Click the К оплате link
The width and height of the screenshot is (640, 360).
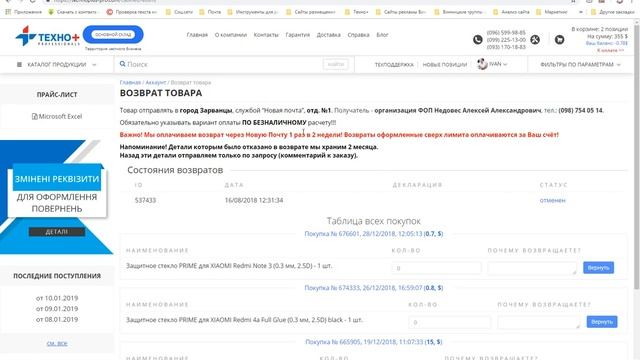[611, 50]
